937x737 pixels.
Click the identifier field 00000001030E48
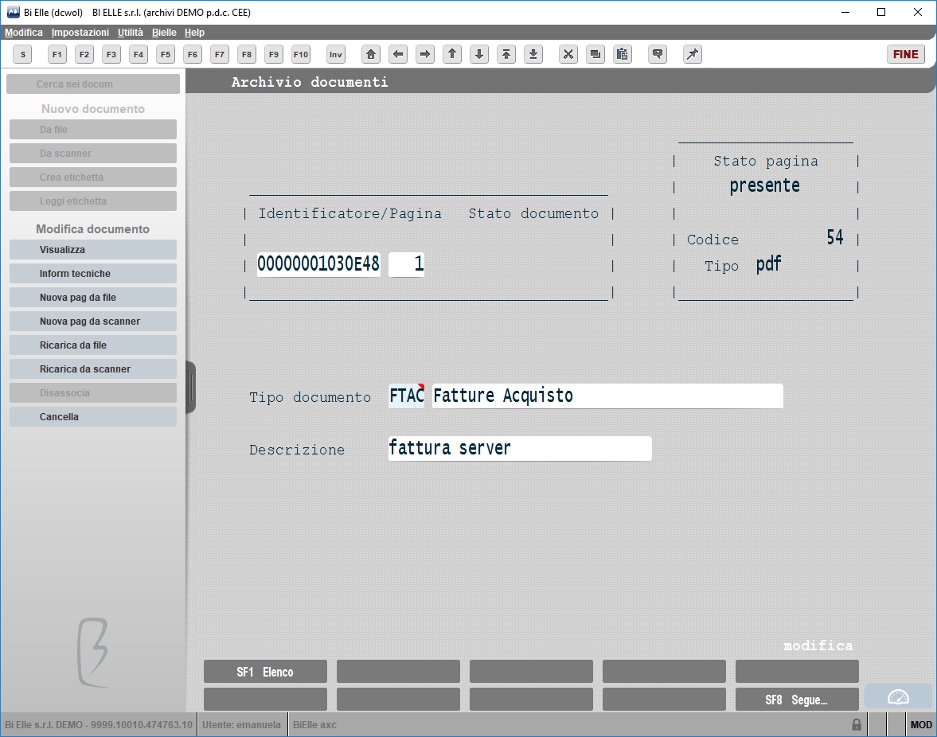coord(319,264)
